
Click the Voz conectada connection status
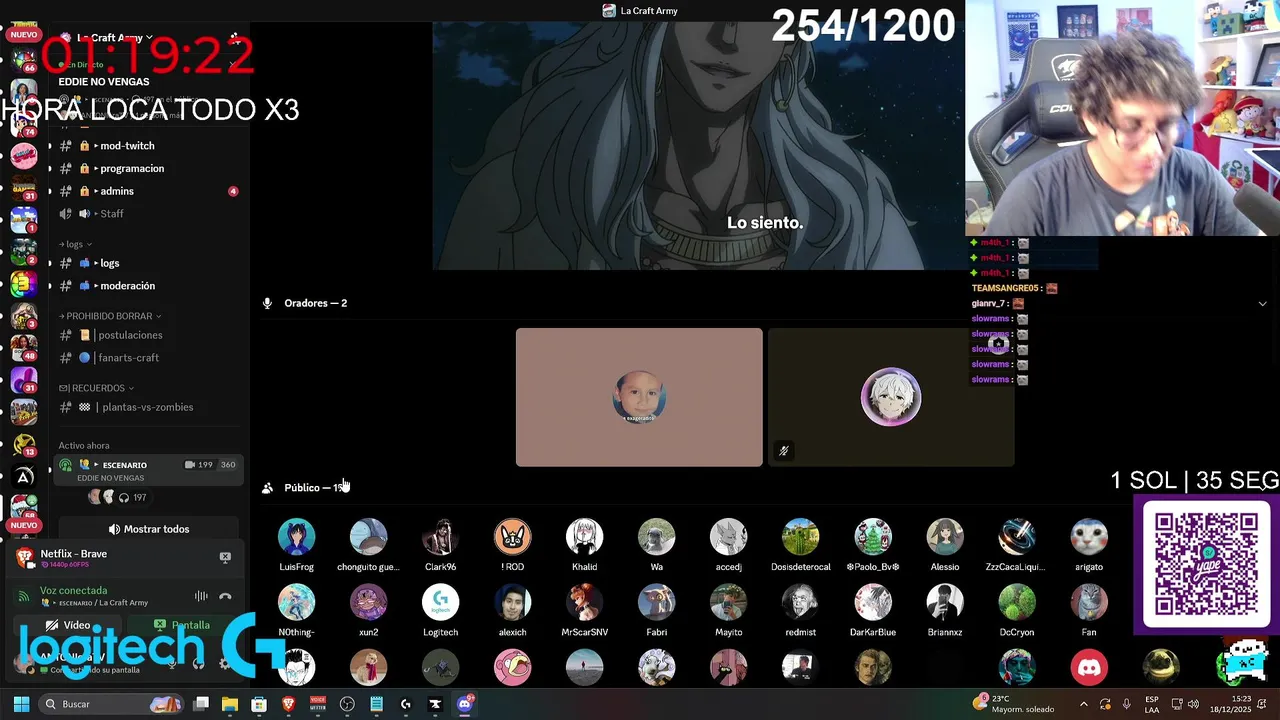[73, 591]
